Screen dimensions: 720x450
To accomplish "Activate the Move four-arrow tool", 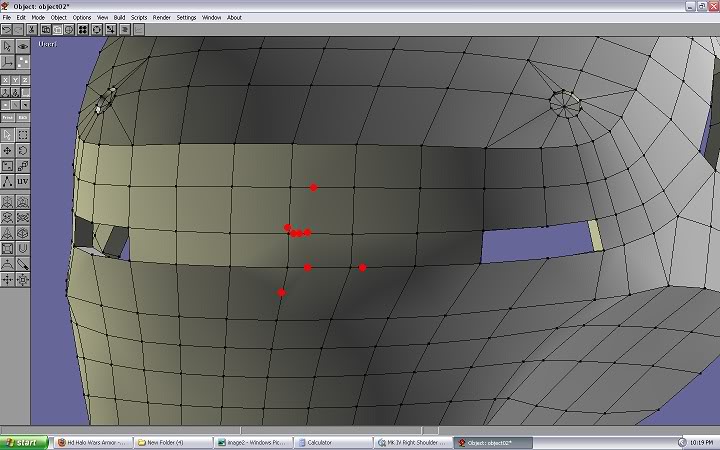I will (7, 151).
